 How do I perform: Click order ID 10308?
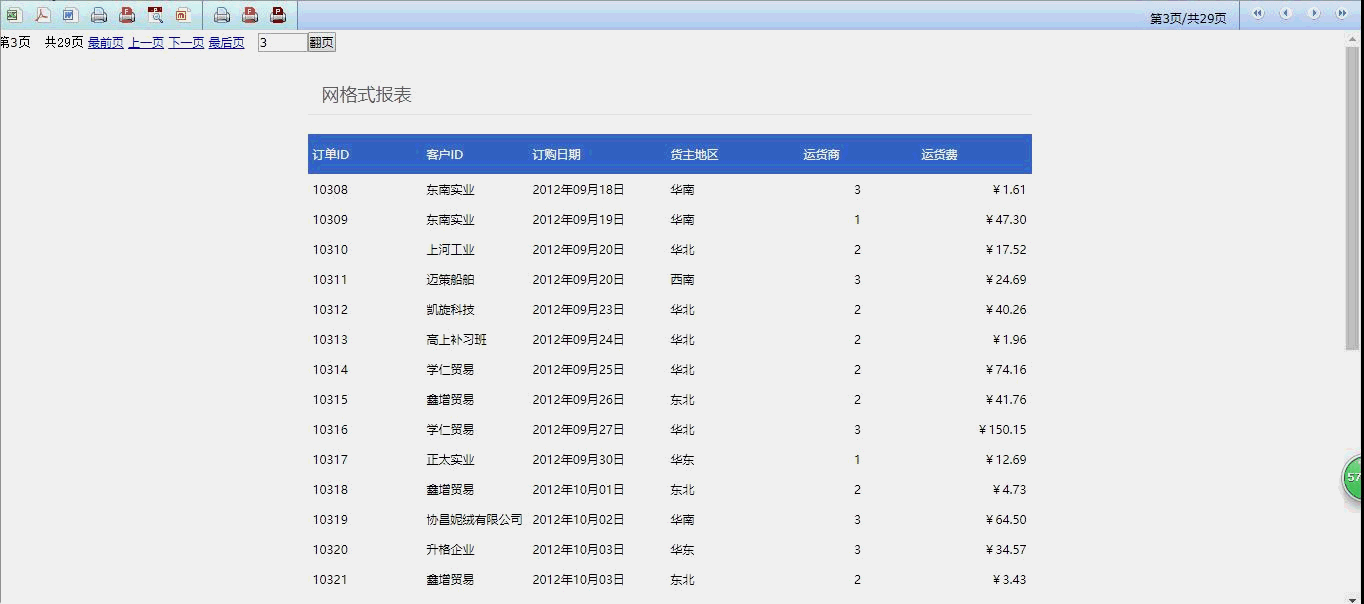pyautogui.click(x=330, y=189)
